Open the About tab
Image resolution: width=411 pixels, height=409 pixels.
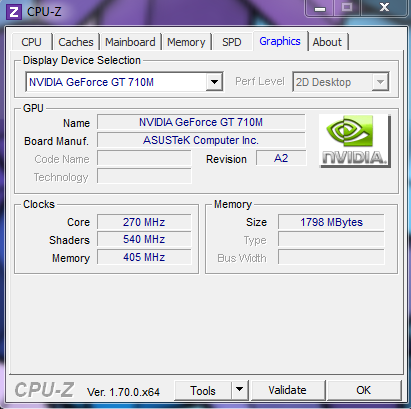[x=327, y=42]
